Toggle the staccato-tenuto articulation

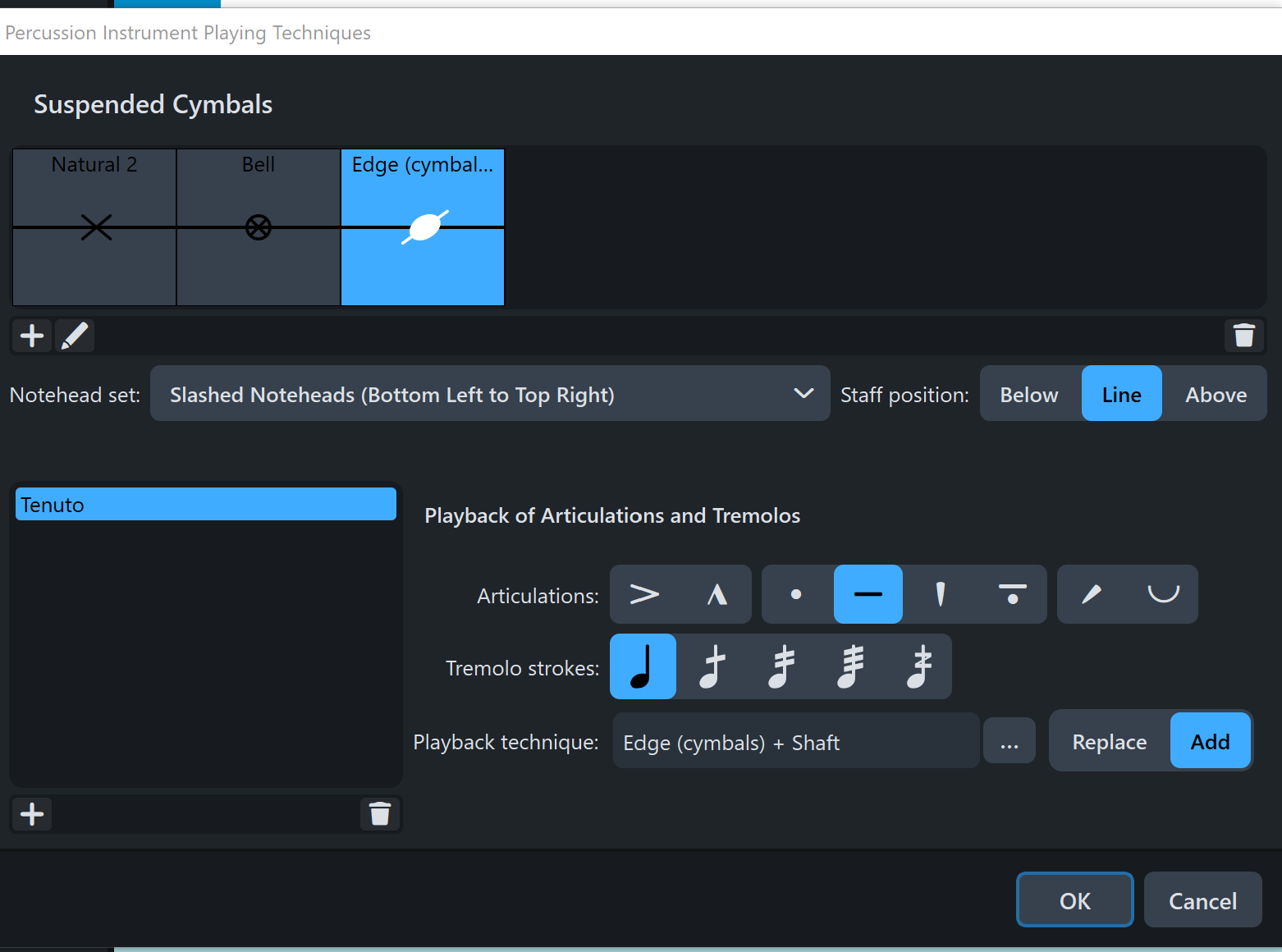click(1012, 594)
